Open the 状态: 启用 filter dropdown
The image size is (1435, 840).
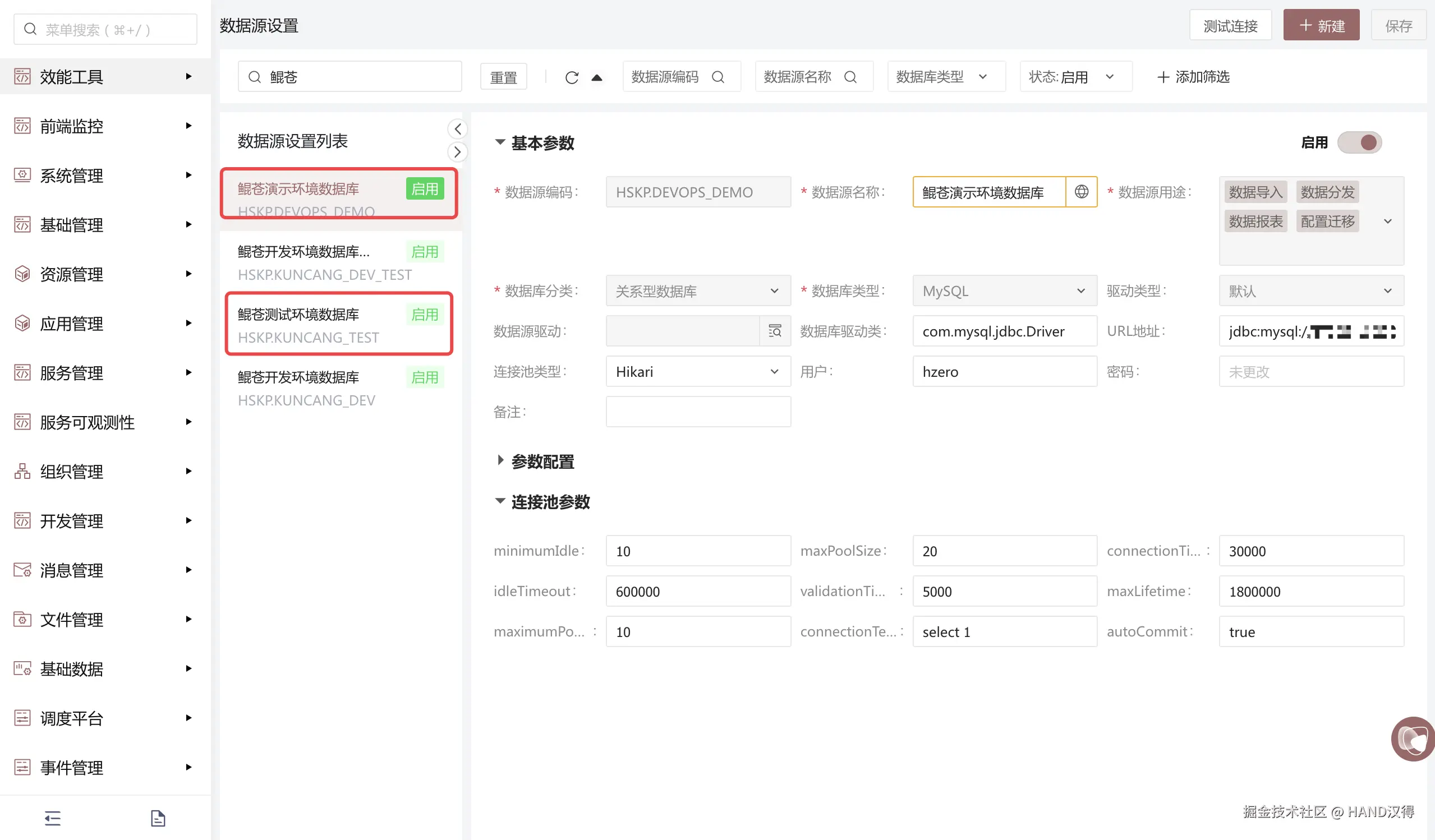(1074, 77)
